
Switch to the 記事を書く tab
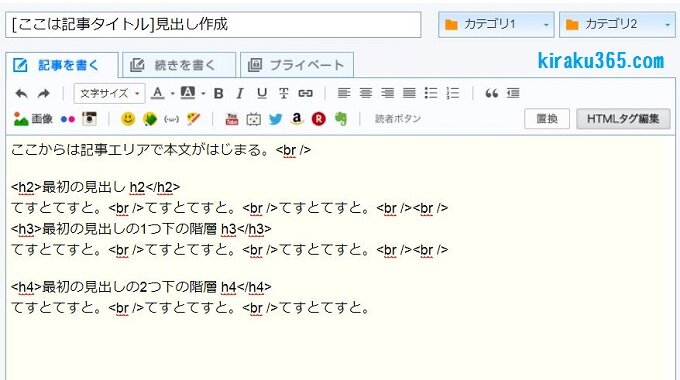(x=62, y=66)
